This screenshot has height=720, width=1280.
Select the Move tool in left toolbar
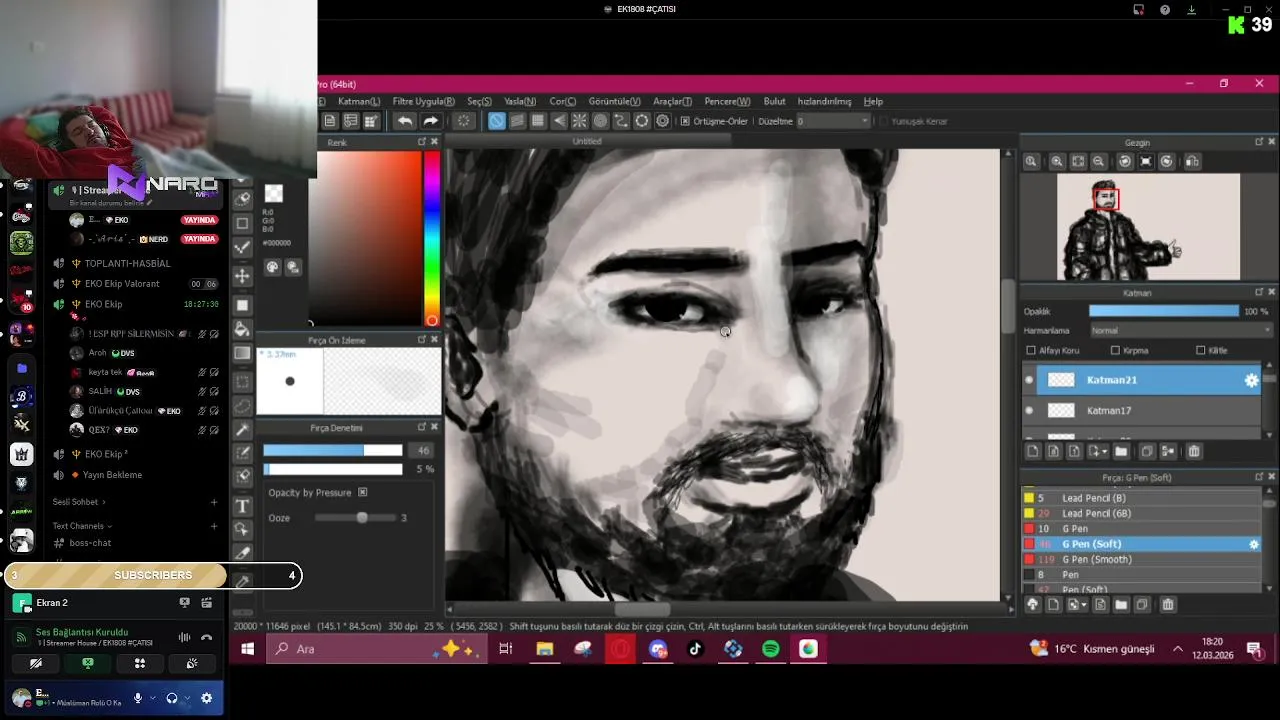pyautogui.click(x=242, y=276)
